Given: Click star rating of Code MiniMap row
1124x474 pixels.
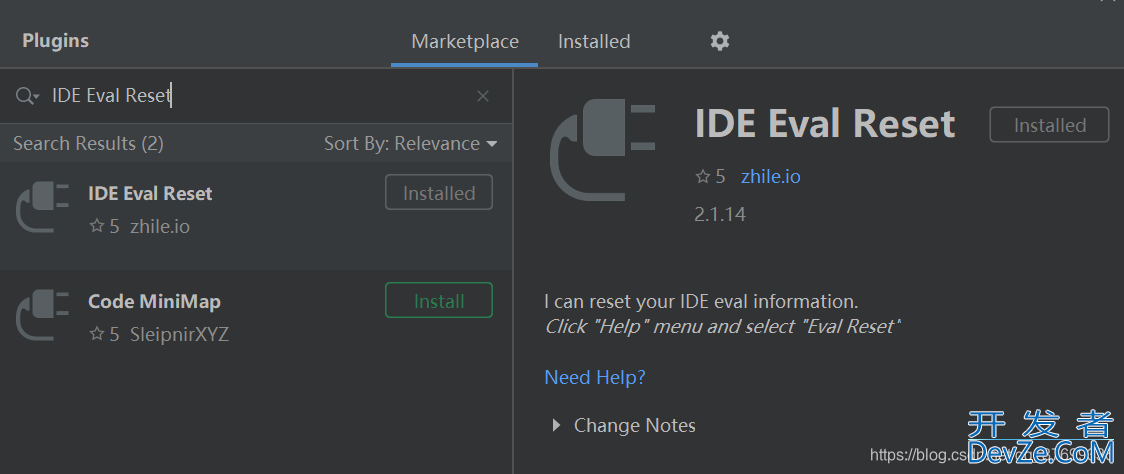Looking at the screenshot, I should tap(104, 334).
